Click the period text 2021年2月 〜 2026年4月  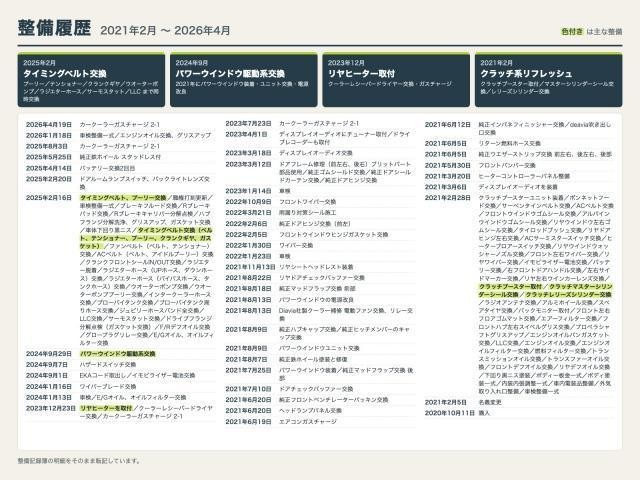pyautogui.click(x=165, y=31)
